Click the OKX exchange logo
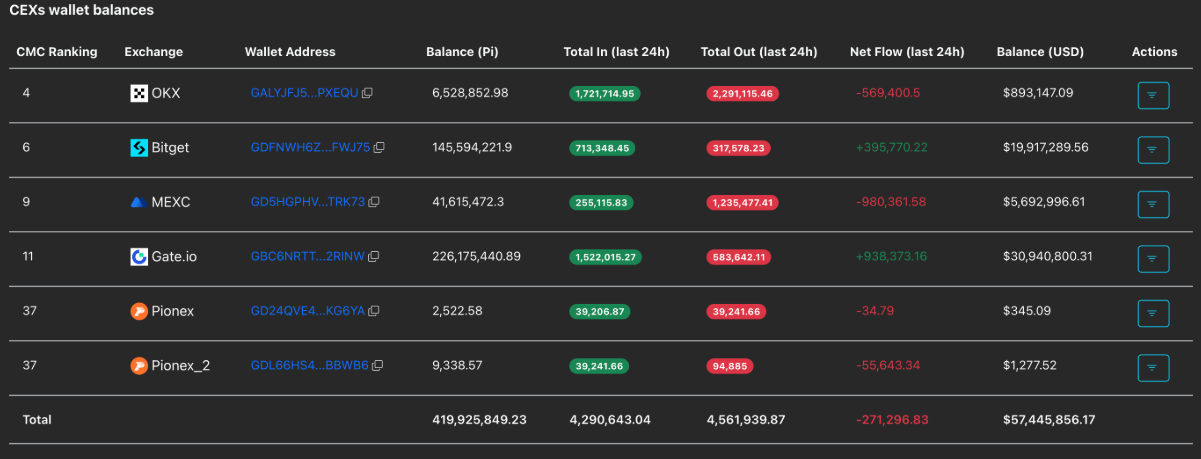 [139, 93]
